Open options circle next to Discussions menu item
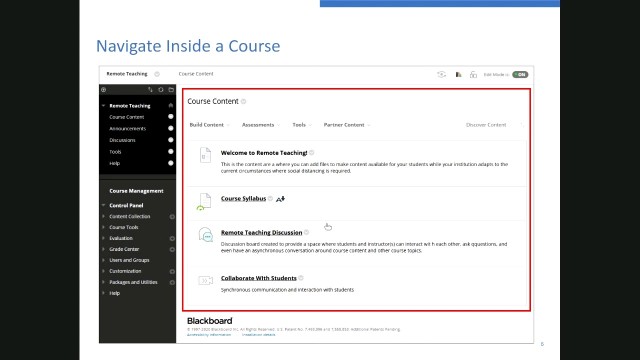The width and height of the screenshot is (640, 360). (x=171, y=140)
